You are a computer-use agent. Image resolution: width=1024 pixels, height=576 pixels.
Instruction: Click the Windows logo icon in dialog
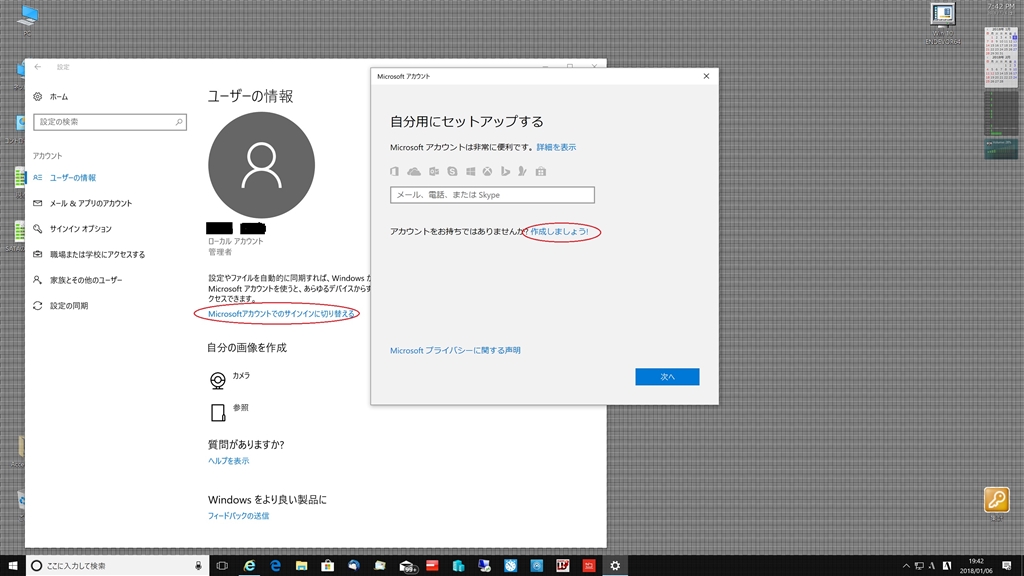470,171
